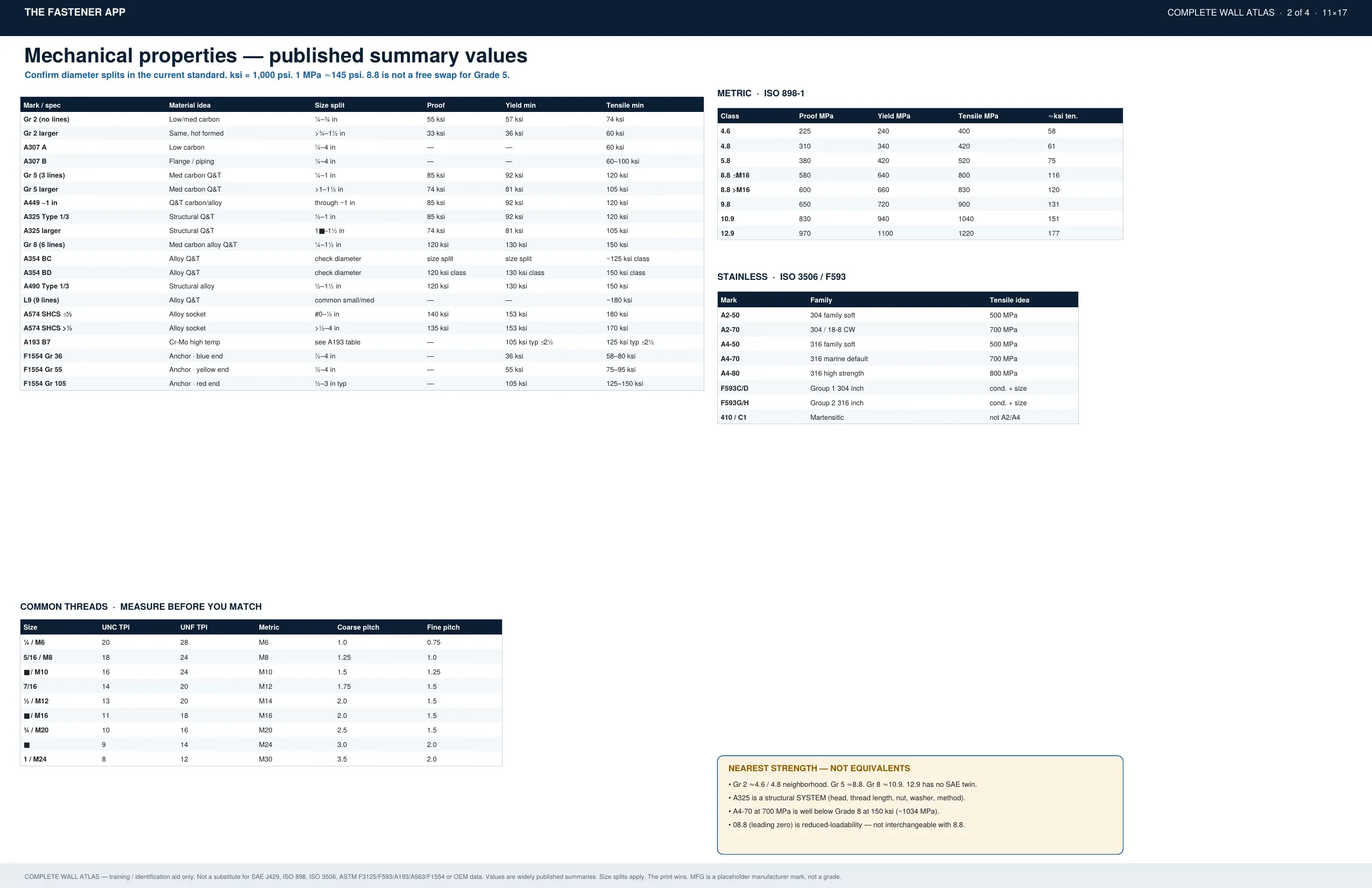Select the Gr 2 (no lines) row label
This screenshot has width=1372, height=888.
point(46,119)
